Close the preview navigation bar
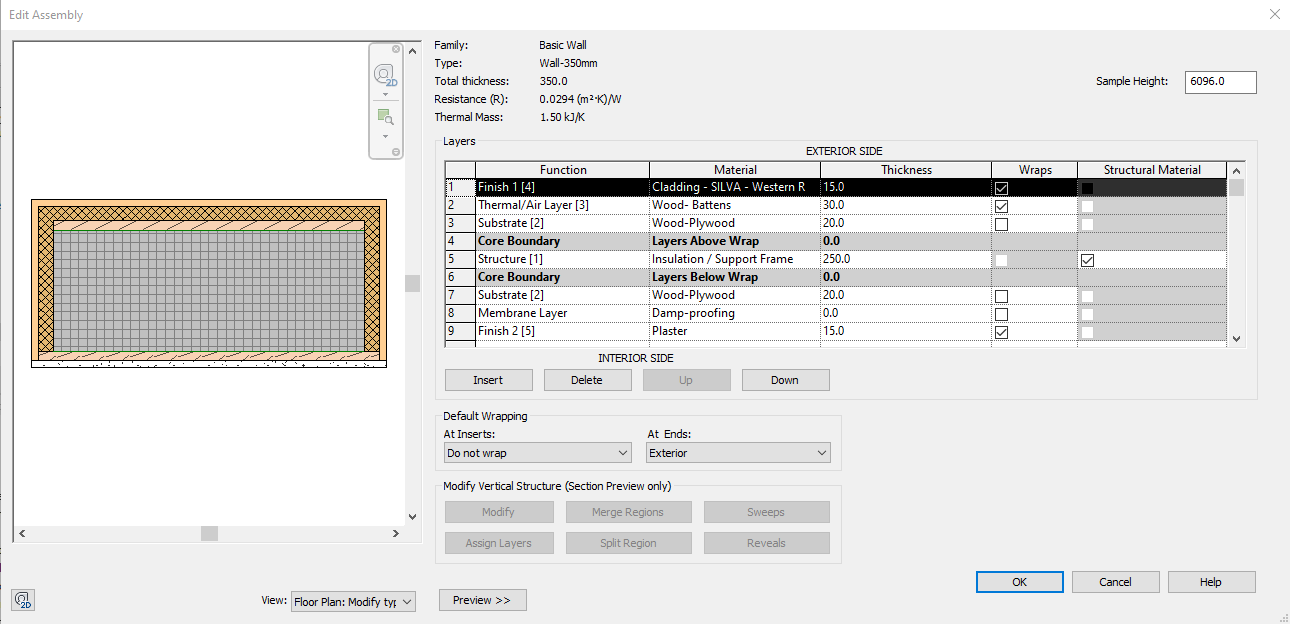The image size is (1290, 624). pyautogui.click(x=396, y=49)
